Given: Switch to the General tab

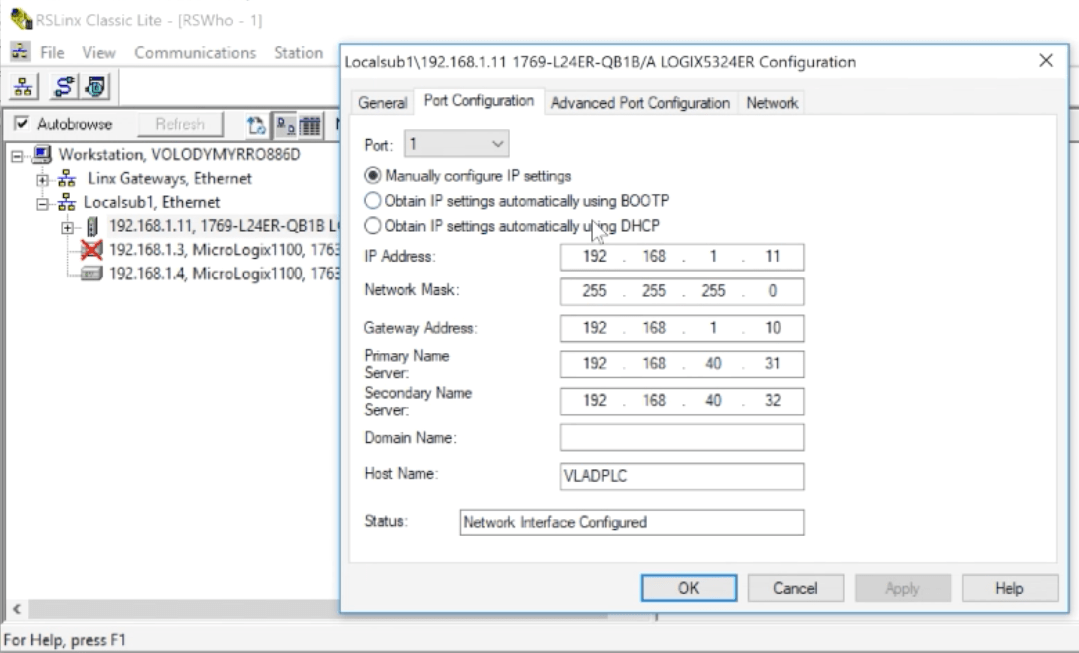Looking at the screenshot, I should tap(382, 103).
